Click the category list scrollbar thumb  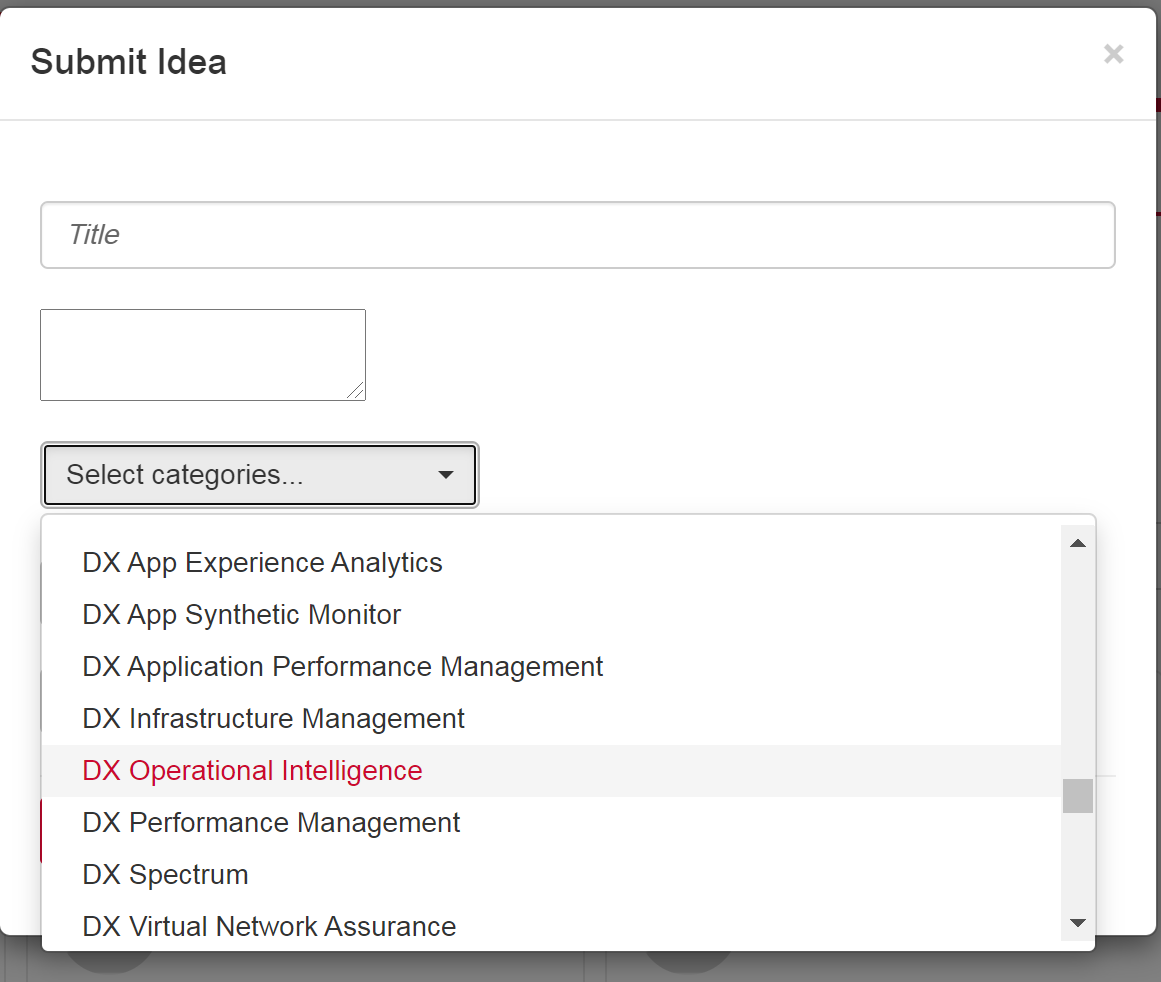(1077, 796)
